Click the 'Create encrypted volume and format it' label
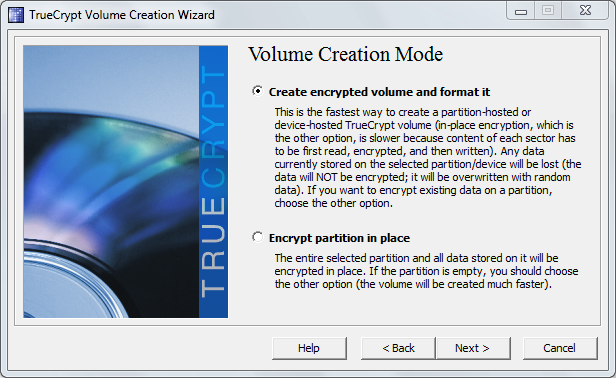This screenshot has width=616, height=378. 379,92
